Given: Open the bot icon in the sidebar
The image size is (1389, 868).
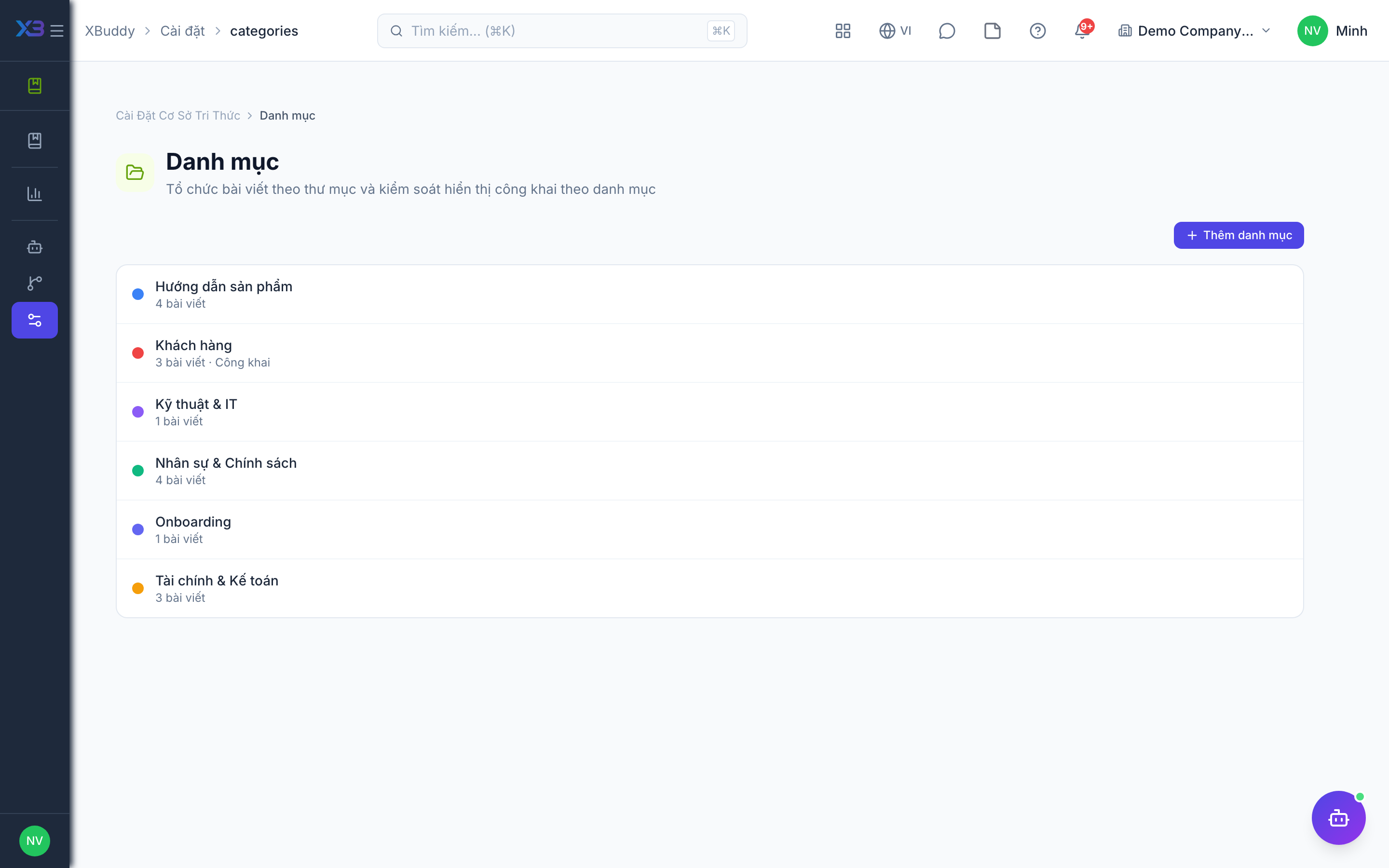Looking at the screenshot, I should (x=34, y=247).
